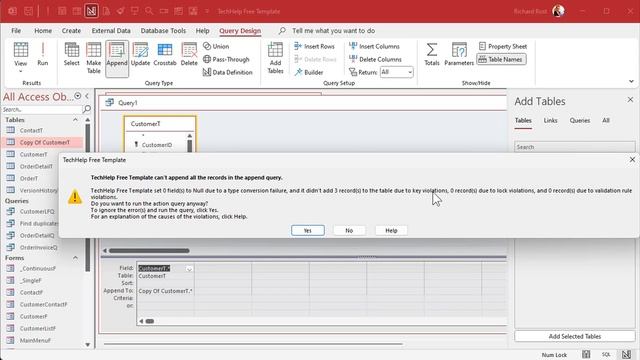
Task: Select the Data Definition query option
Action: (x=228, y=72)
